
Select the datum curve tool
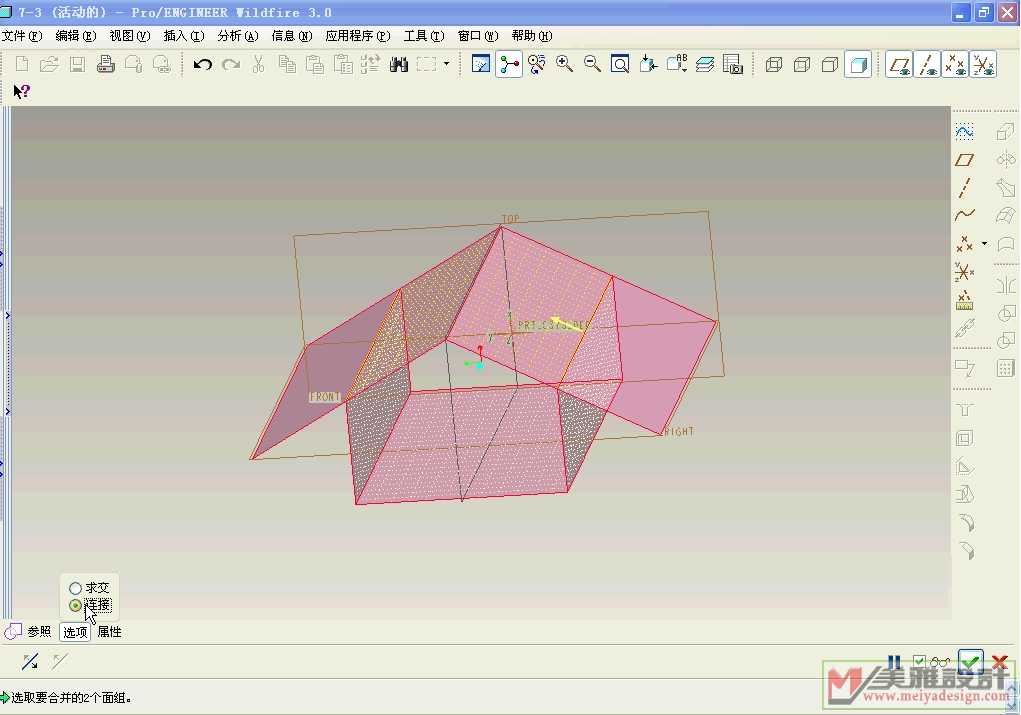click(964, 214)
